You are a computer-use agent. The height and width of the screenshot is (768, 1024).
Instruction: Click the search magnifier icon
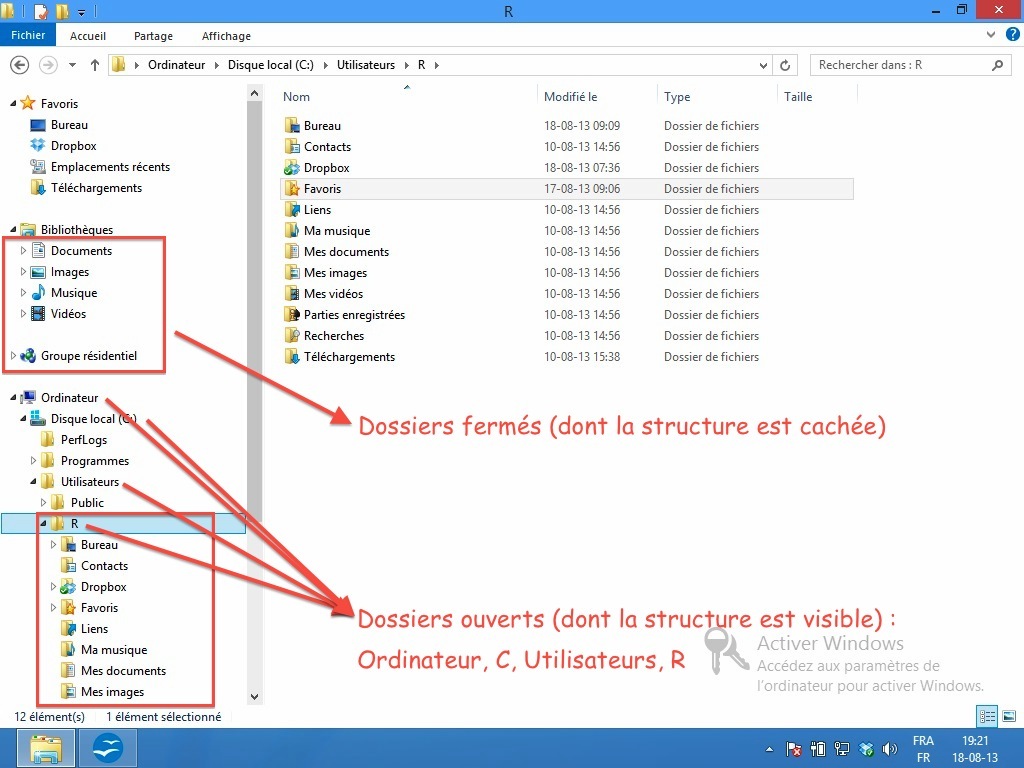(997, 65)
